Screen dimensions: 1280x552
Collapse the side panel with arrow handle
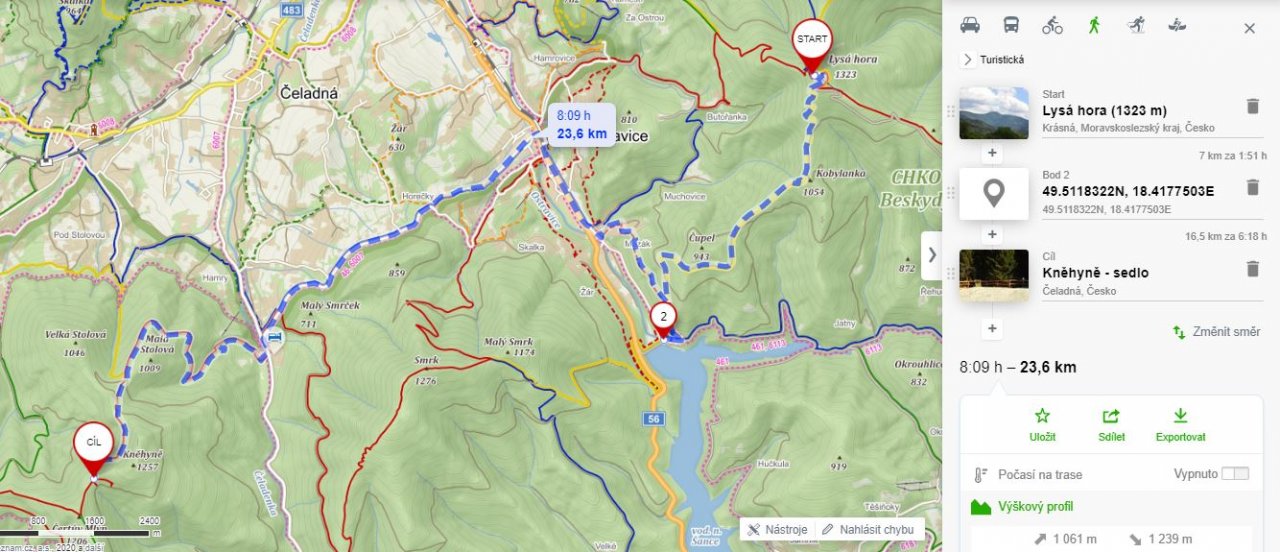point(932,255)
